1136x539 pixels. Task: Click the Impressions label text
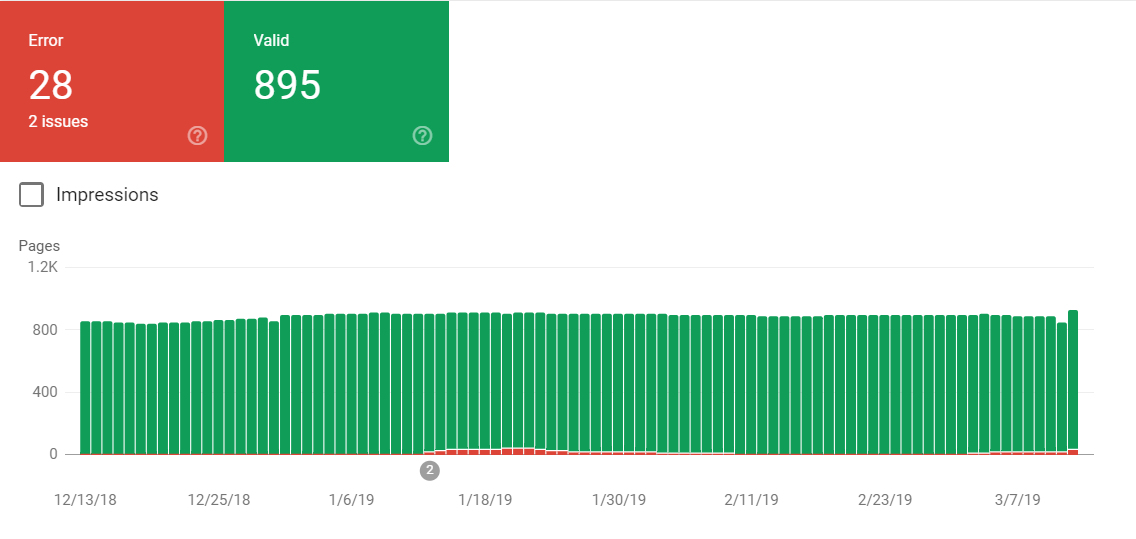107,195
